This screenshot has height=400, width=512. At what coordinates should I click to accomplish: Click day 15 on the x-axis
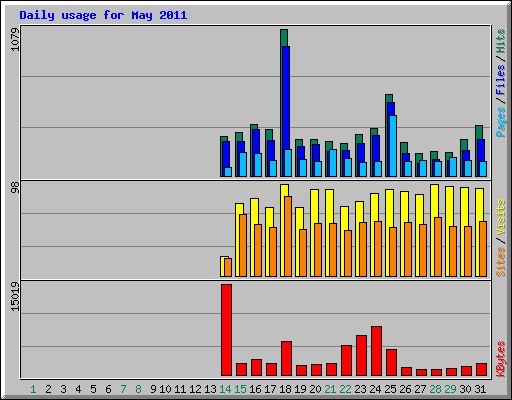(x=240, y=389)
